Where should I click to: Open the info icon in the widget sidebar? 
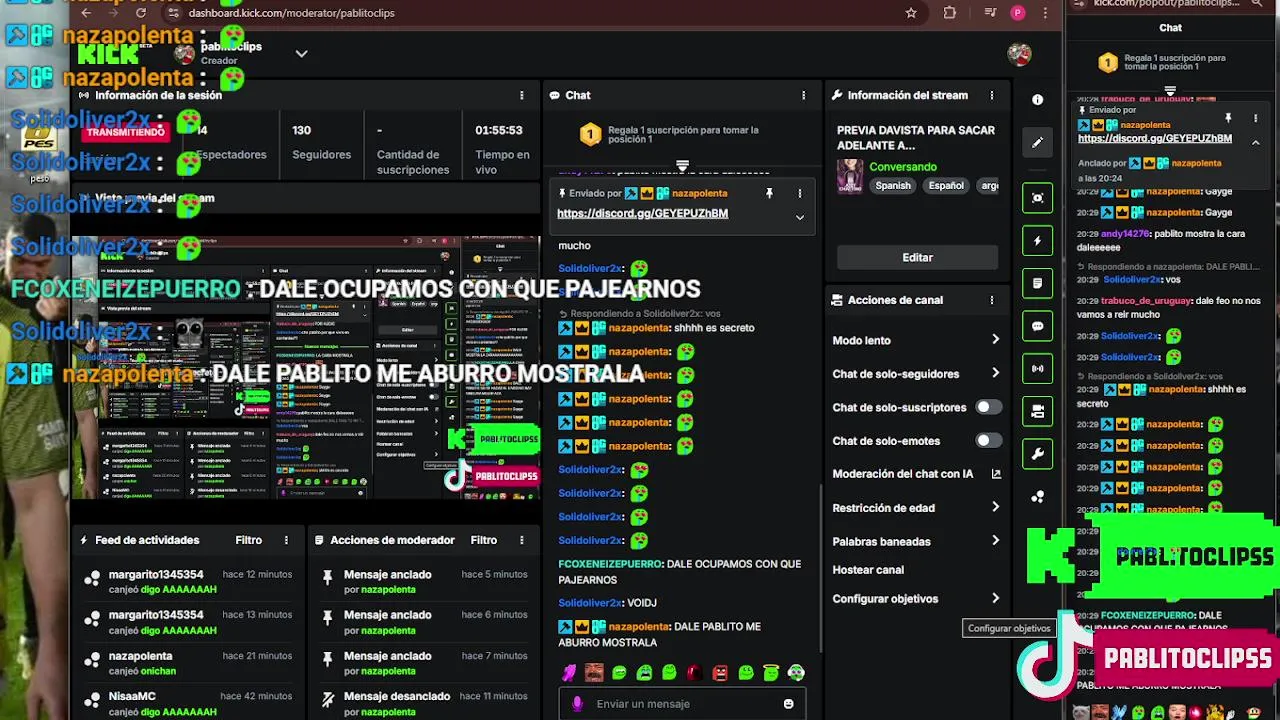(1037, 100)
